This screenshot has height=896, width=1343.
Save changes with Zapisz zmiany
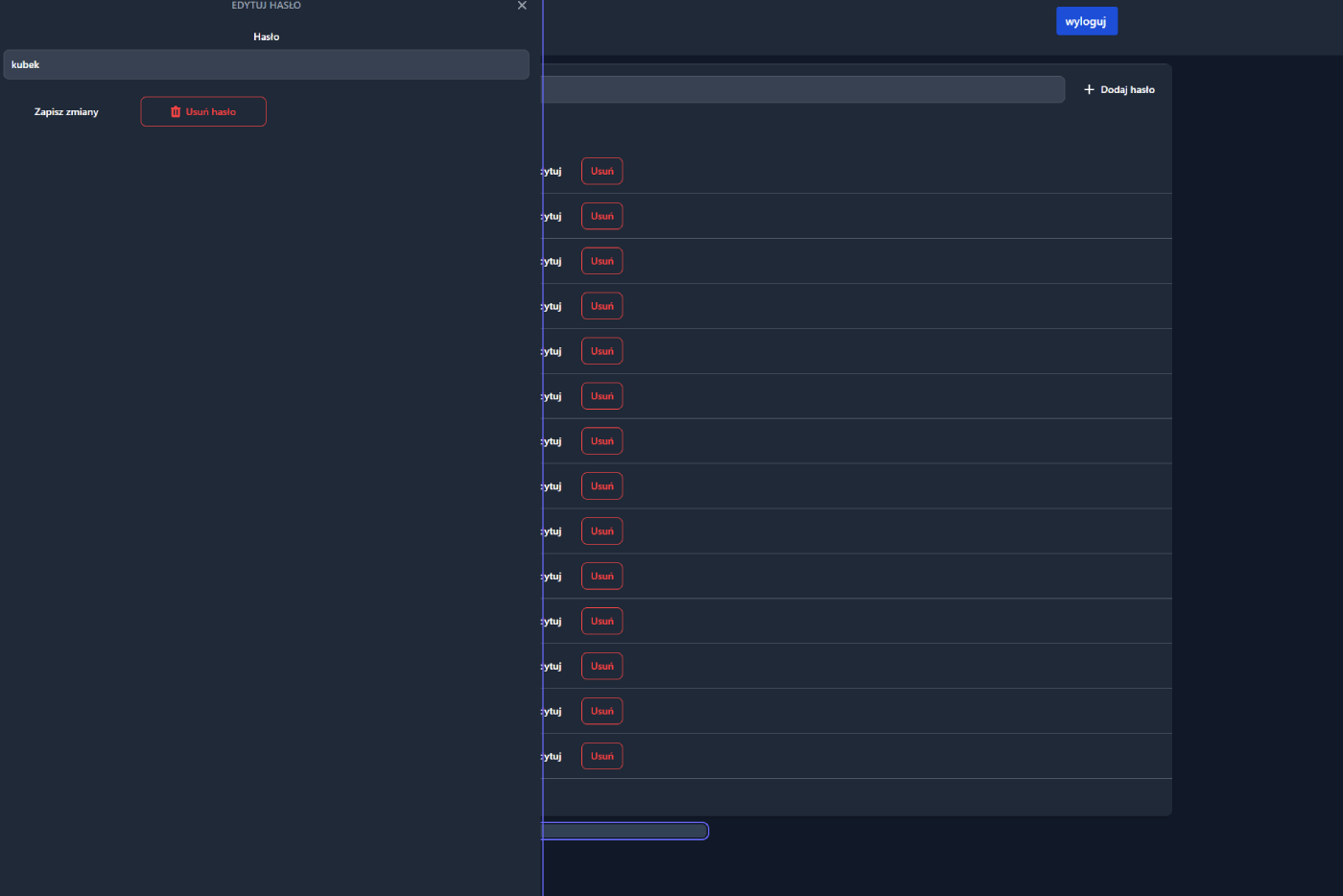[66, 111]
